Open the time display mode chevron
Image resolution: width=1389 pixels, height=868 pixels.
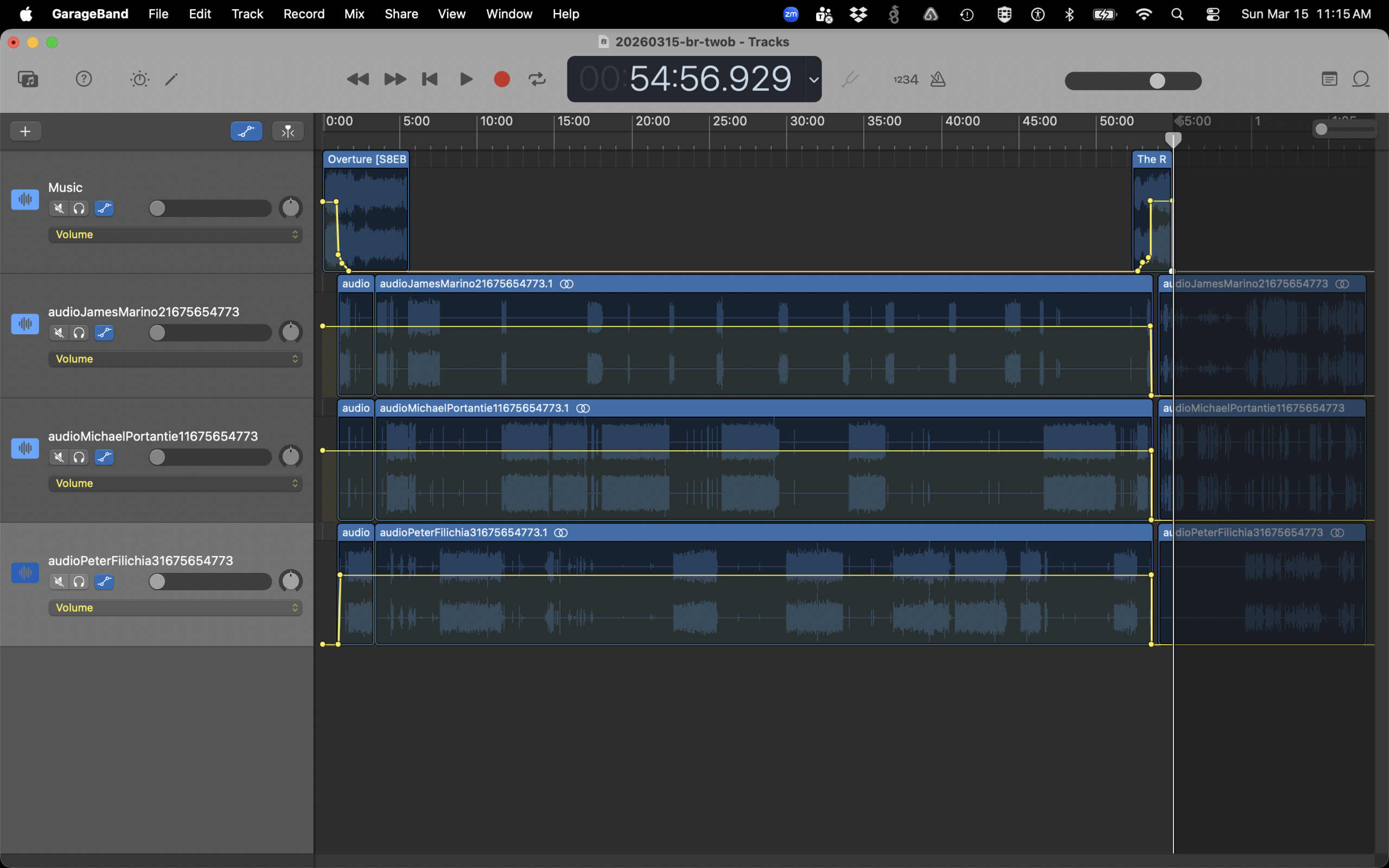(813, 80)
